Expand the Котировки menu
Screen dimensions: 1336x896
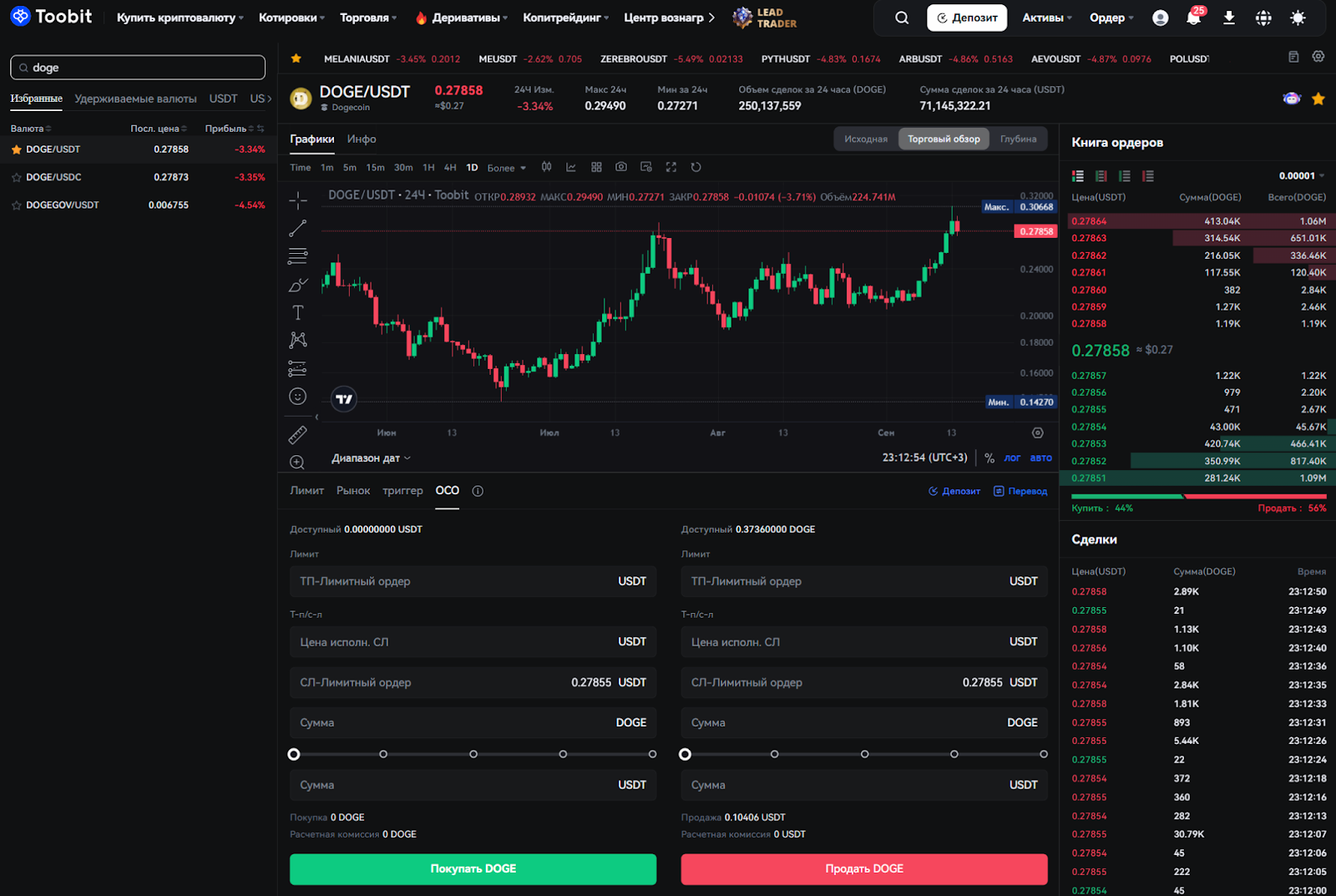pyautogui.click(x=292, y=18)
